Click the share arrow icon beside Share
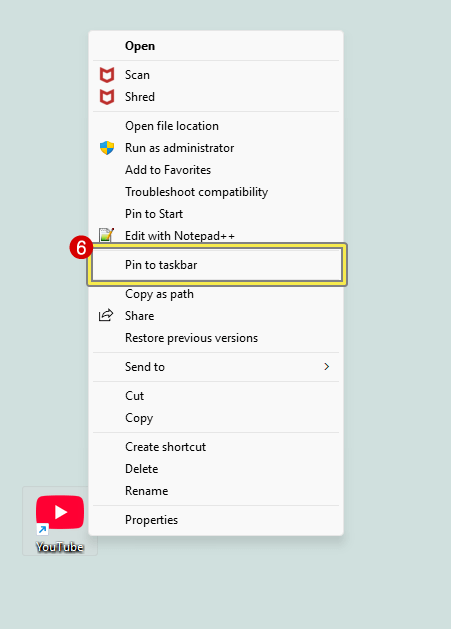The width and height of the screenshot is (451, 629). coord(106,316)
